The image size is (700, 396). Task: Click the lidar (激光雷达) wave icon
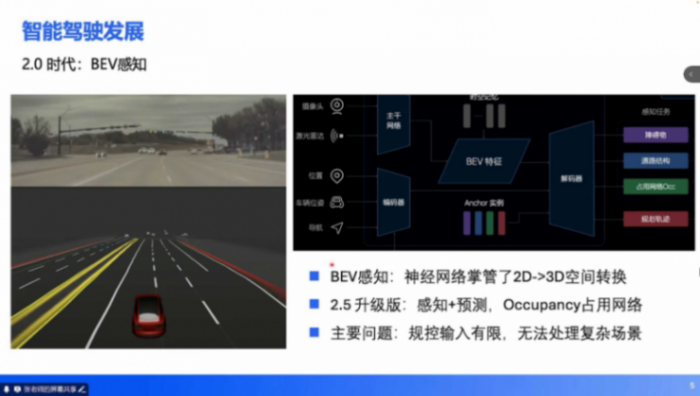(x=337, y=135)
